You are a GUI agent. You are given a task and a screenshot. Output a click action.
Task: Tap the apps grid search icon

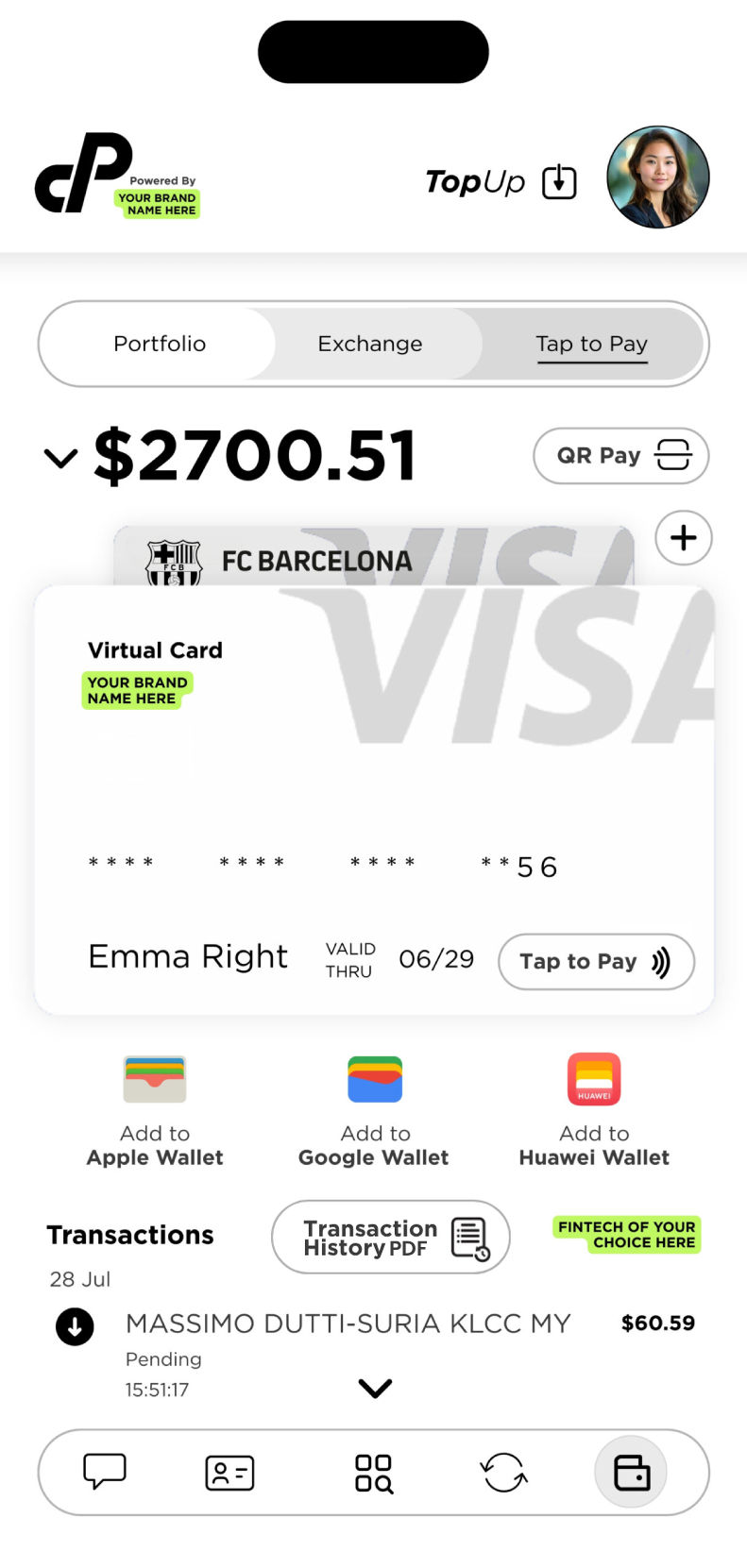374,1473
